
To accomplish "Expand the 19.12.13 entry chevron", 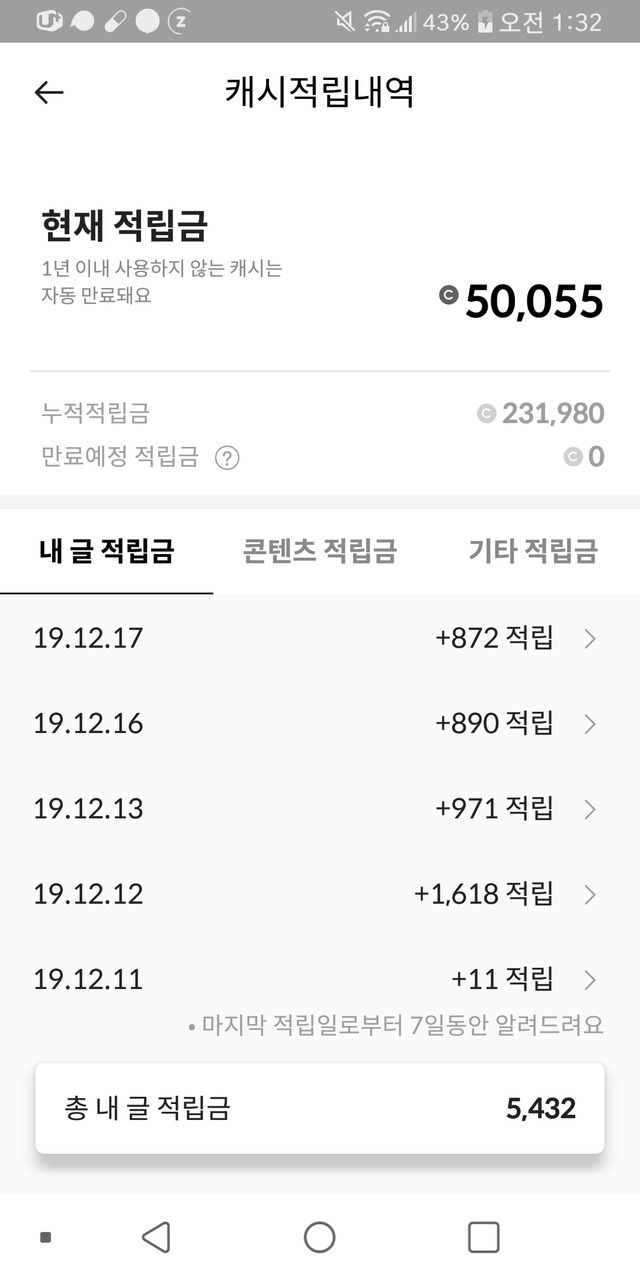I will (x=590, y=809).
